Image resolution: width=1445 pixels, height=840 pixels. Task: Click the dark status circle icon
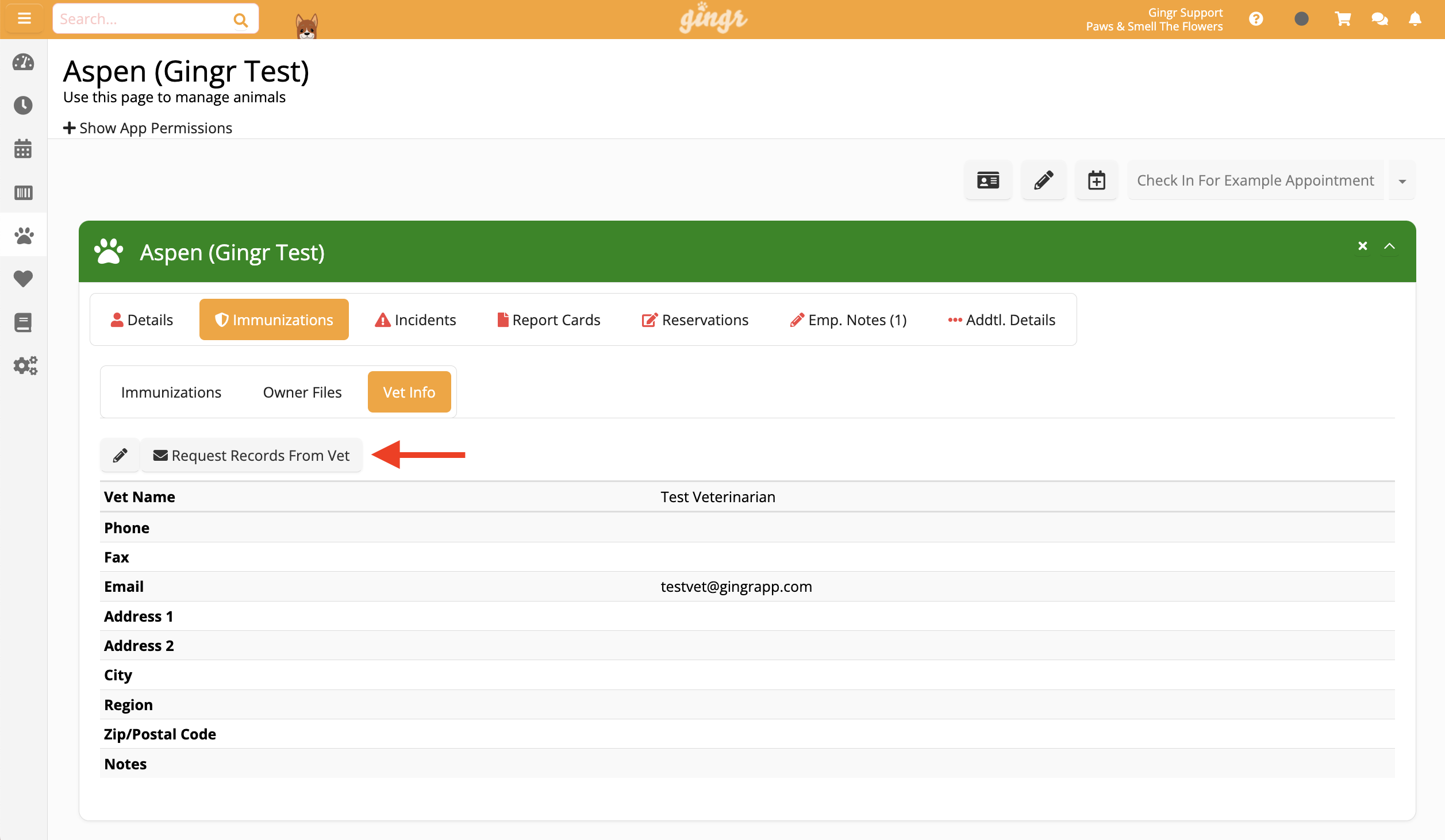(x=1301, y=19)
